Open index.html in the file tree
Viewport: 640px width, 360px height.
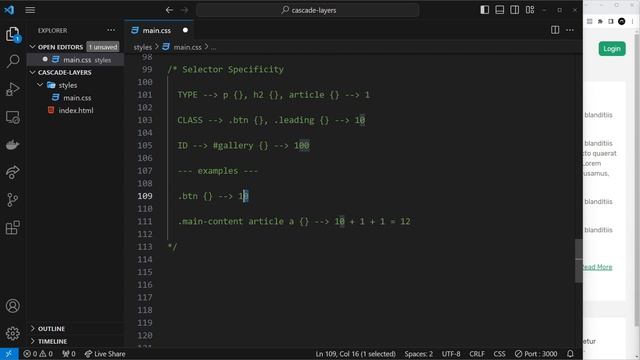point(76,110)
